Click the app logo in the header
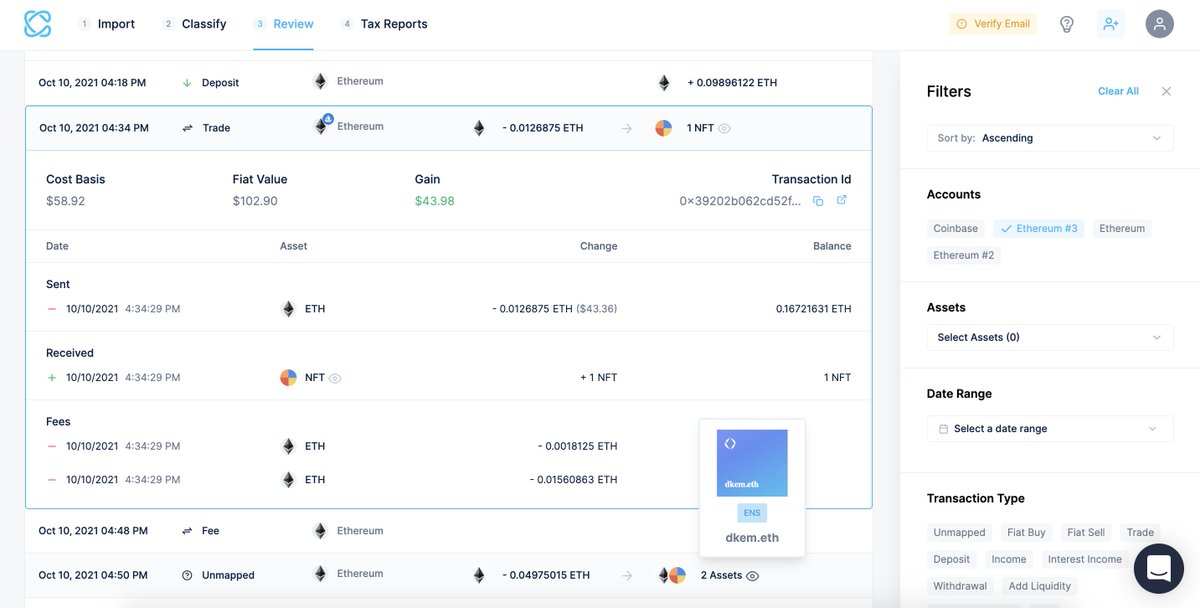The height and width of the screenshot is (608, 1200). pos(37,24)
